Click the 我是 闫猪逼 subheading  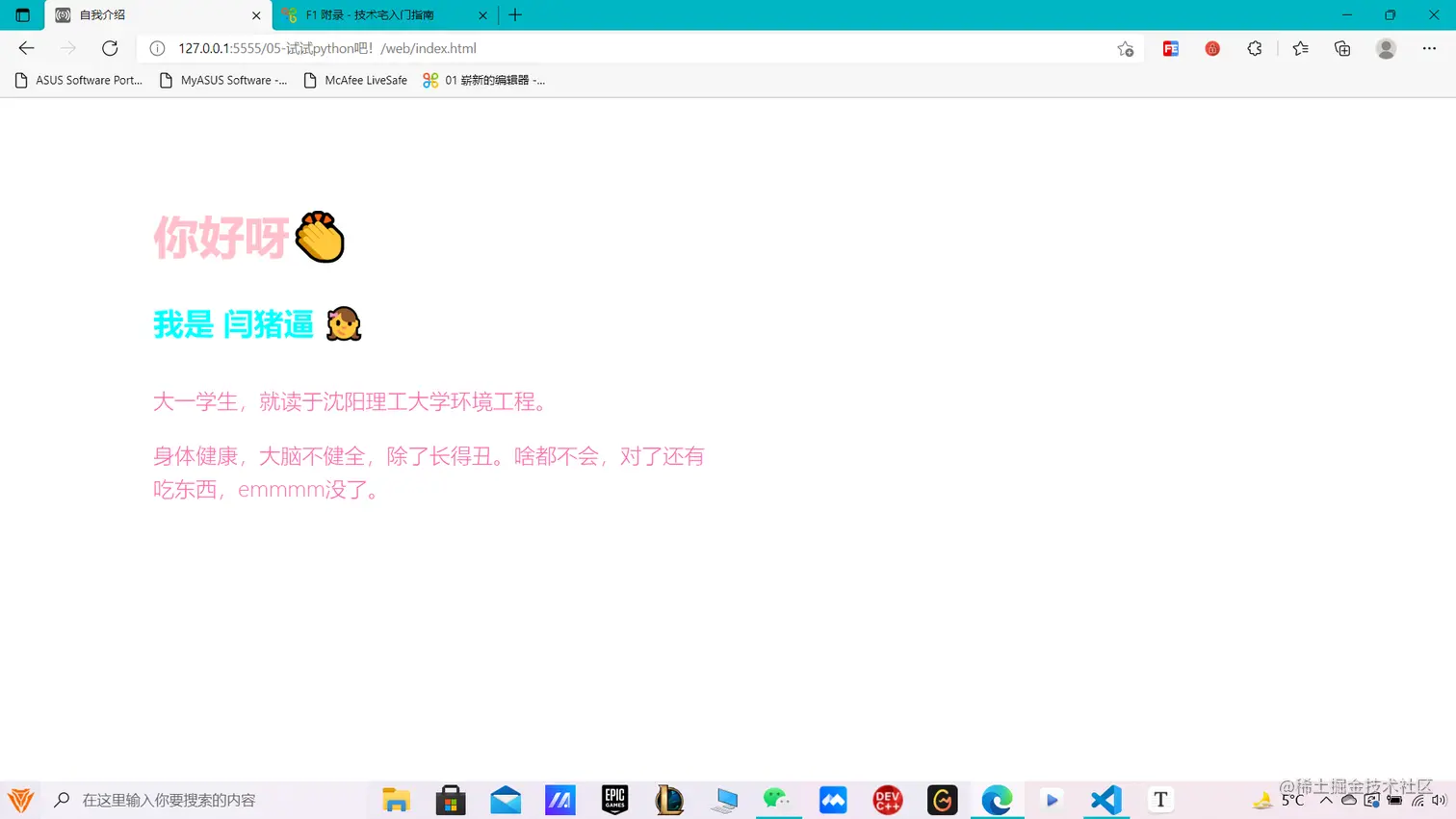pos(233,324)
